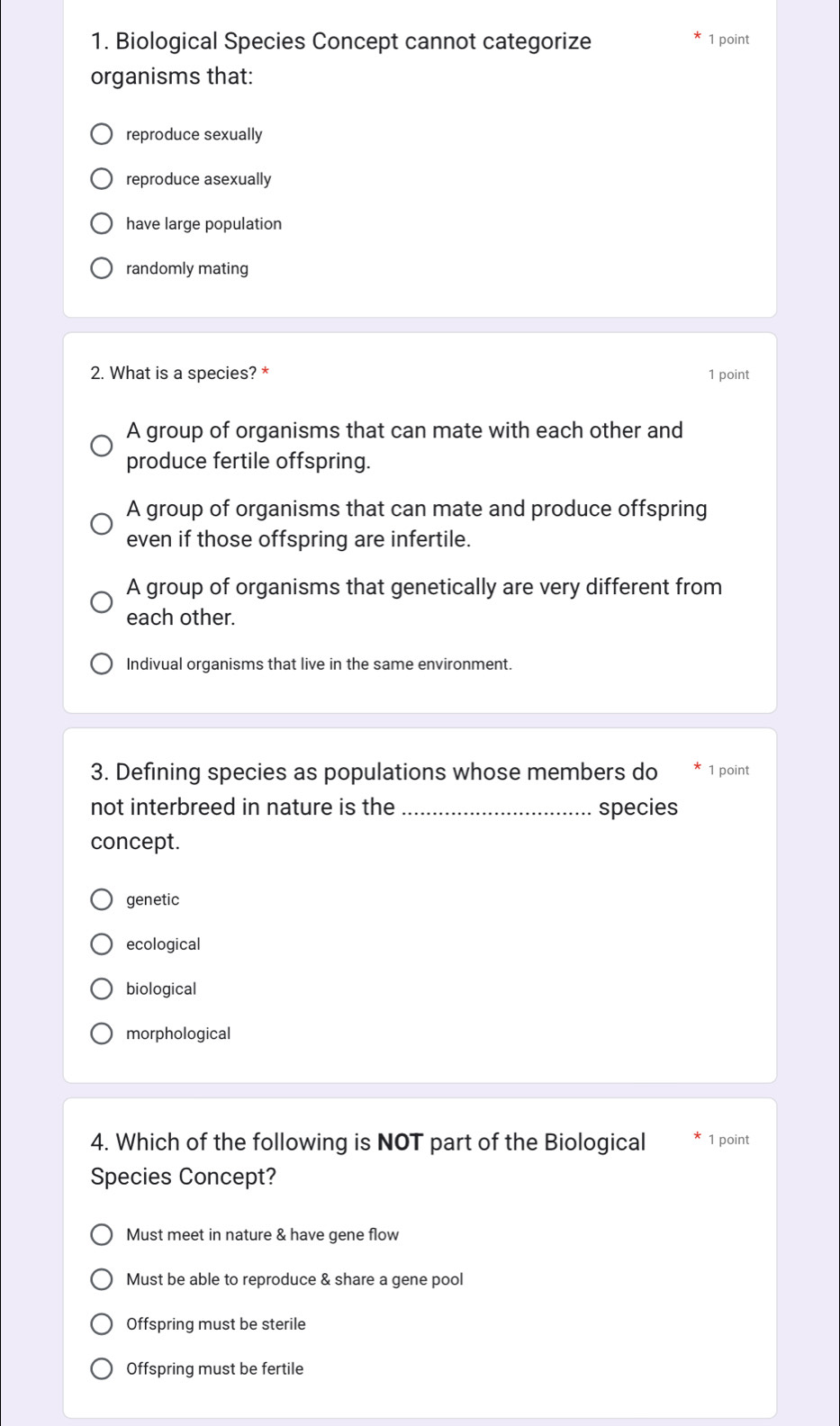Select the 'morphological' option
Viewport: 840px width, 1426px height.
tap(102, 1033)
